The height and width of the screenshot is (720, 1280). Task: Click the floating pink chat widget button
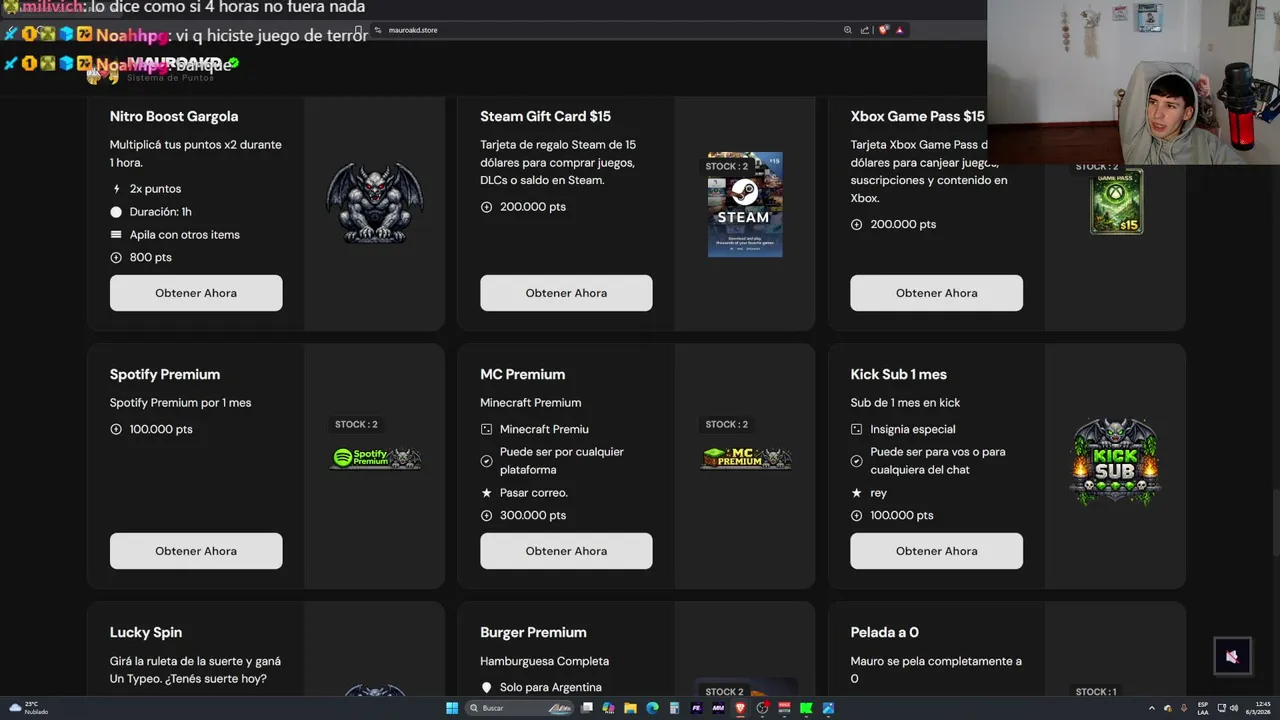1232,656
